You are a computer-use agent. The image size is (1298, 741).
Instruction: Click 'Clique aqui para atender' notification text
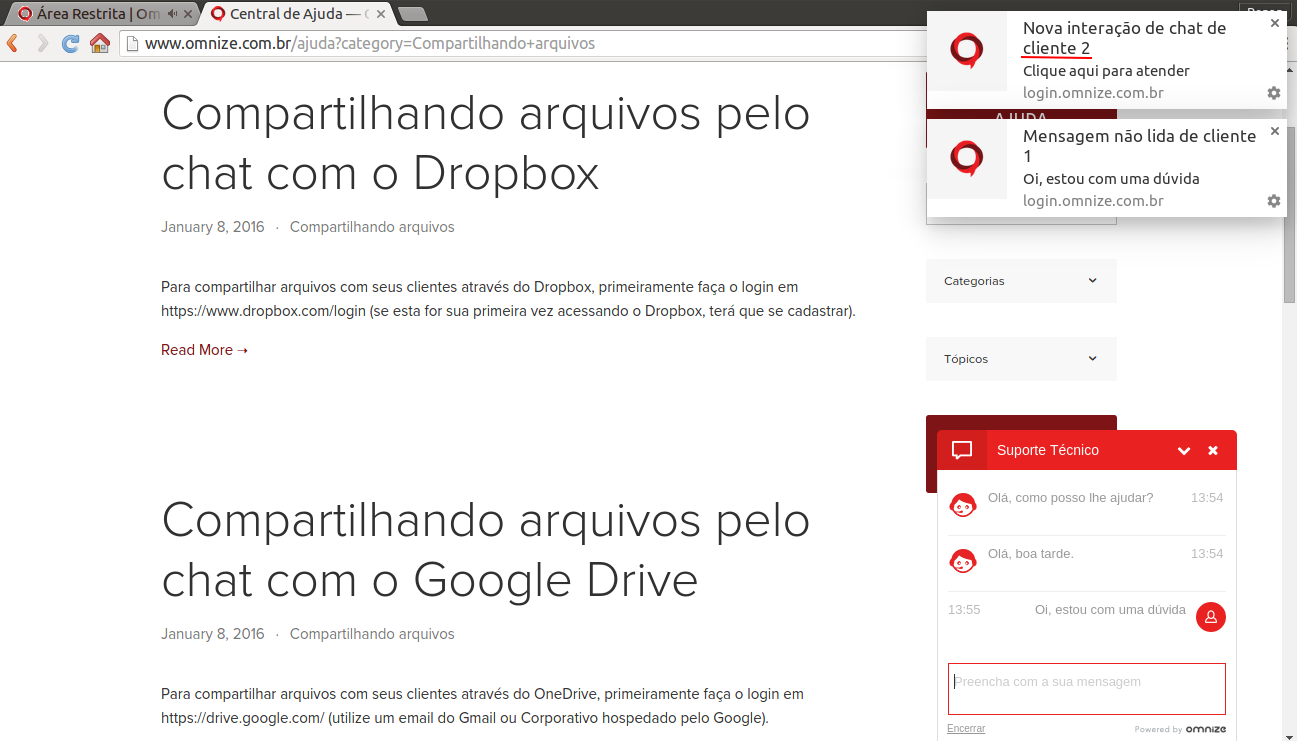[1106, 71]
